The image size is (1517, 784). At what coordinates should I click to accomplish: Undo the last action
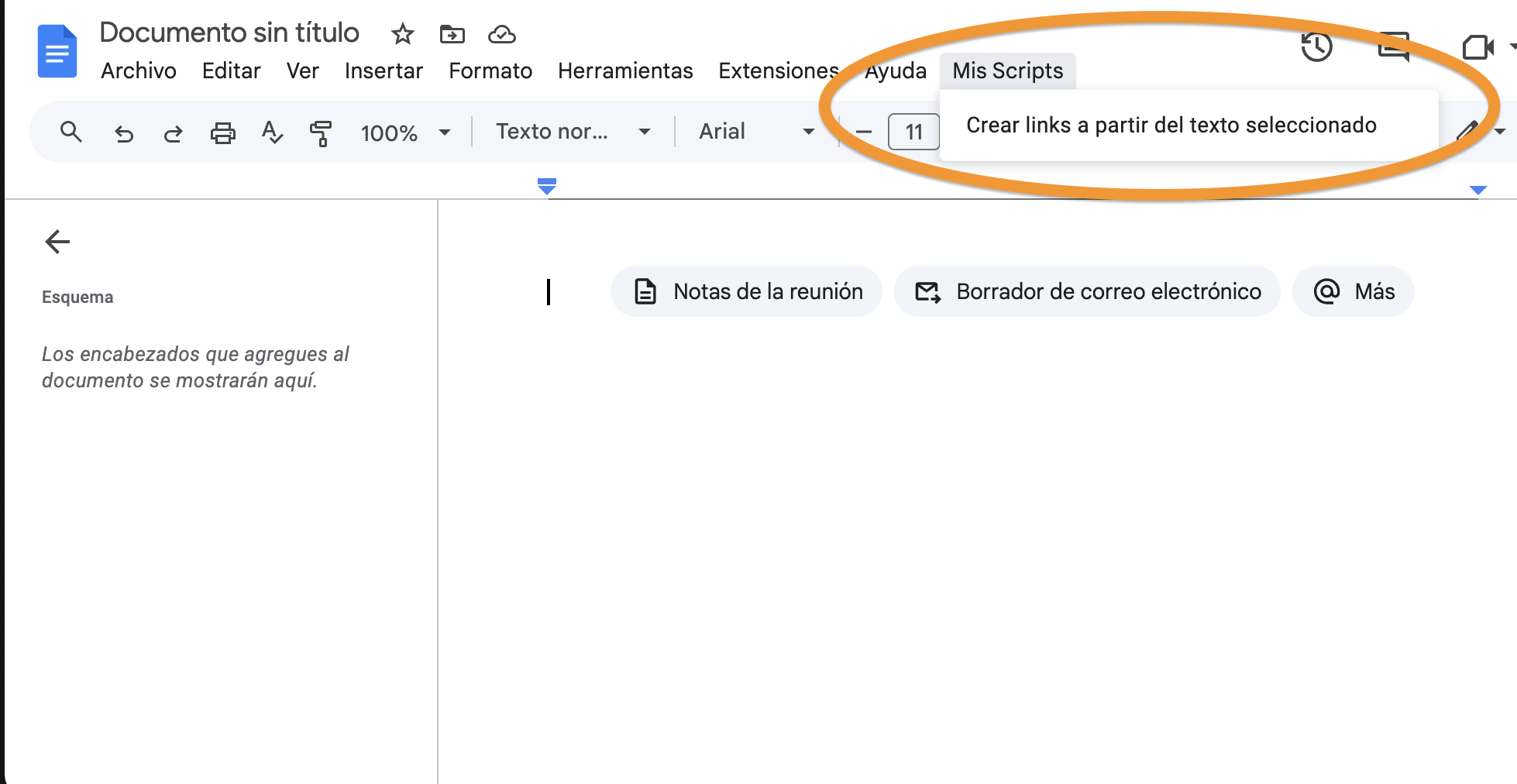coord(124,133)
